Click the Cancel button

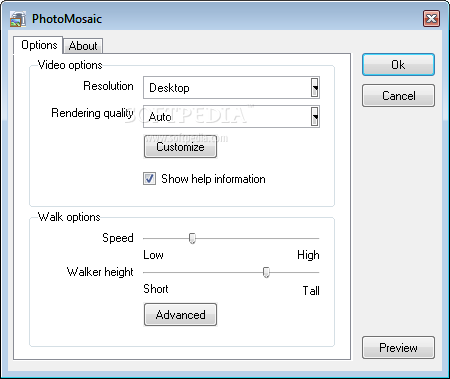[x=398, y=96]
